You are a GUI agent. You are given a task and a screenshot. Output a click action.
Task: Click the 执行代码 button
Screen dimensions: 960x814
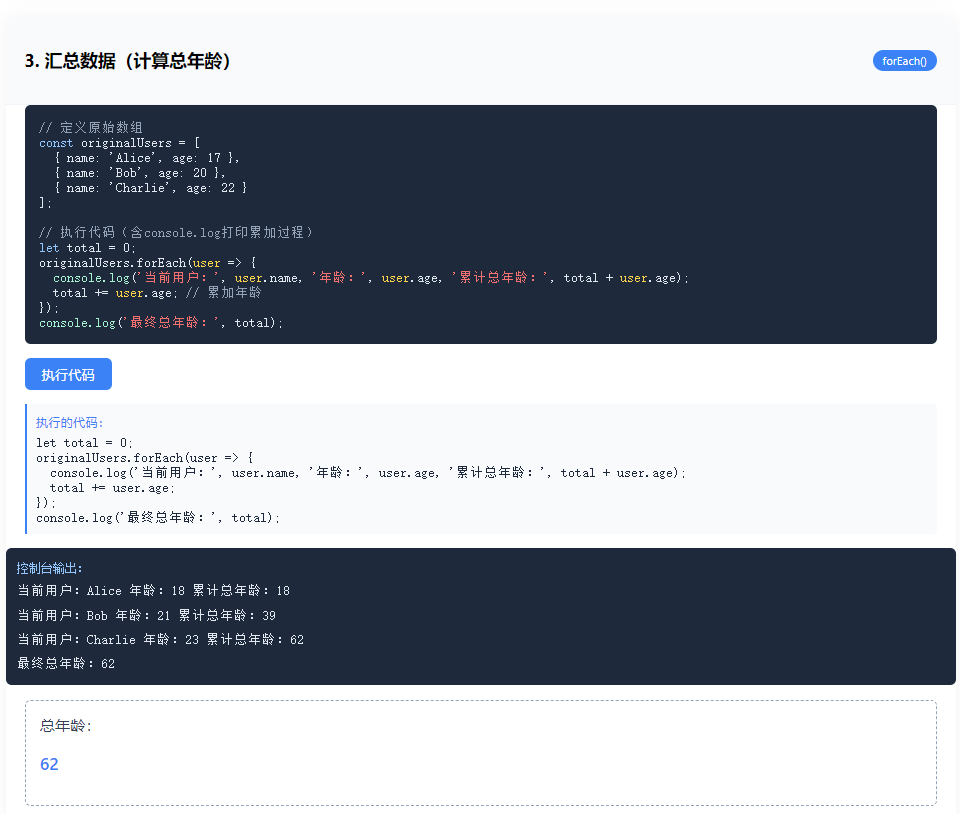point(68,374)
